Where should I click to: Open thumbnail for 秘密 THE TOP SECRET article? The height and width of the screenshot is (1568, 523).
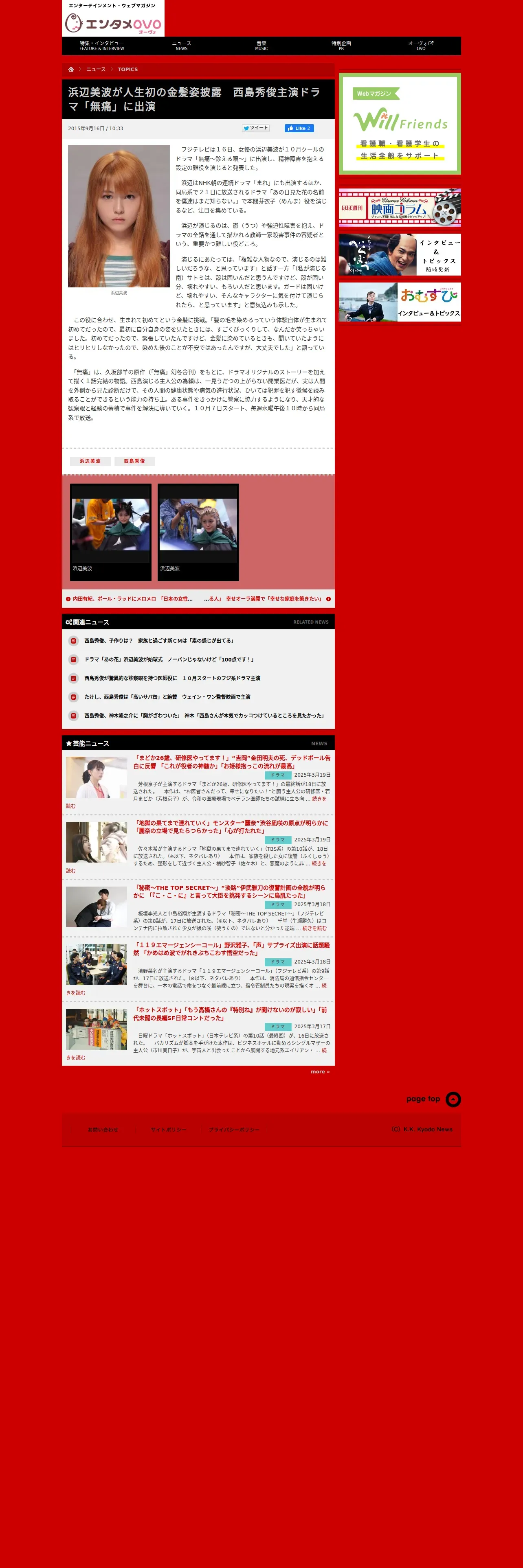point(96,907)
